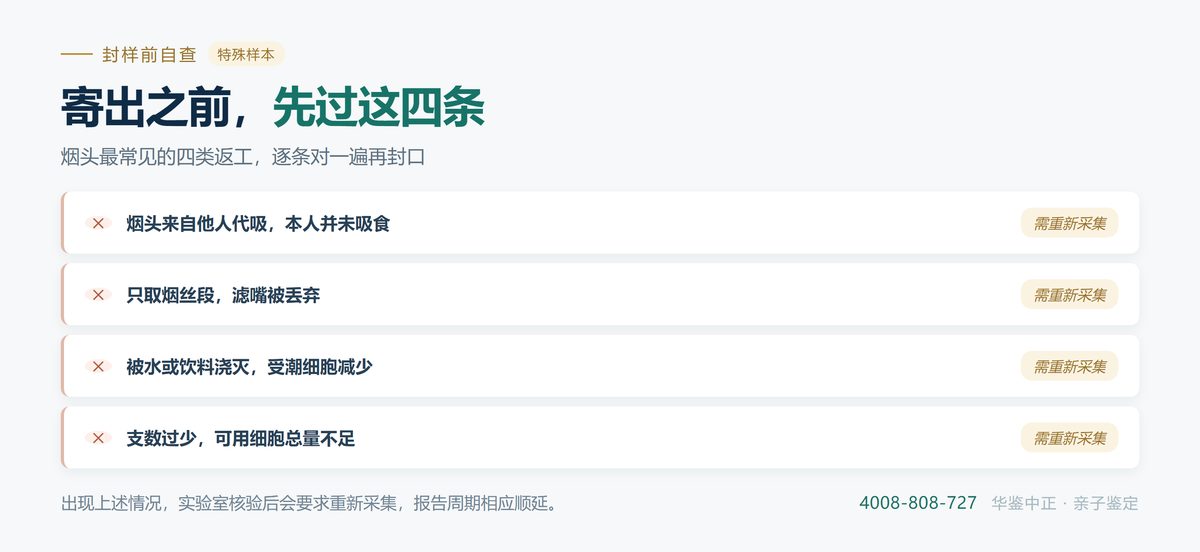Click the 华鉴中正 · 亲子鉴定 brand text
This screenshot has height=552, width=1200.
(1065, 503)
